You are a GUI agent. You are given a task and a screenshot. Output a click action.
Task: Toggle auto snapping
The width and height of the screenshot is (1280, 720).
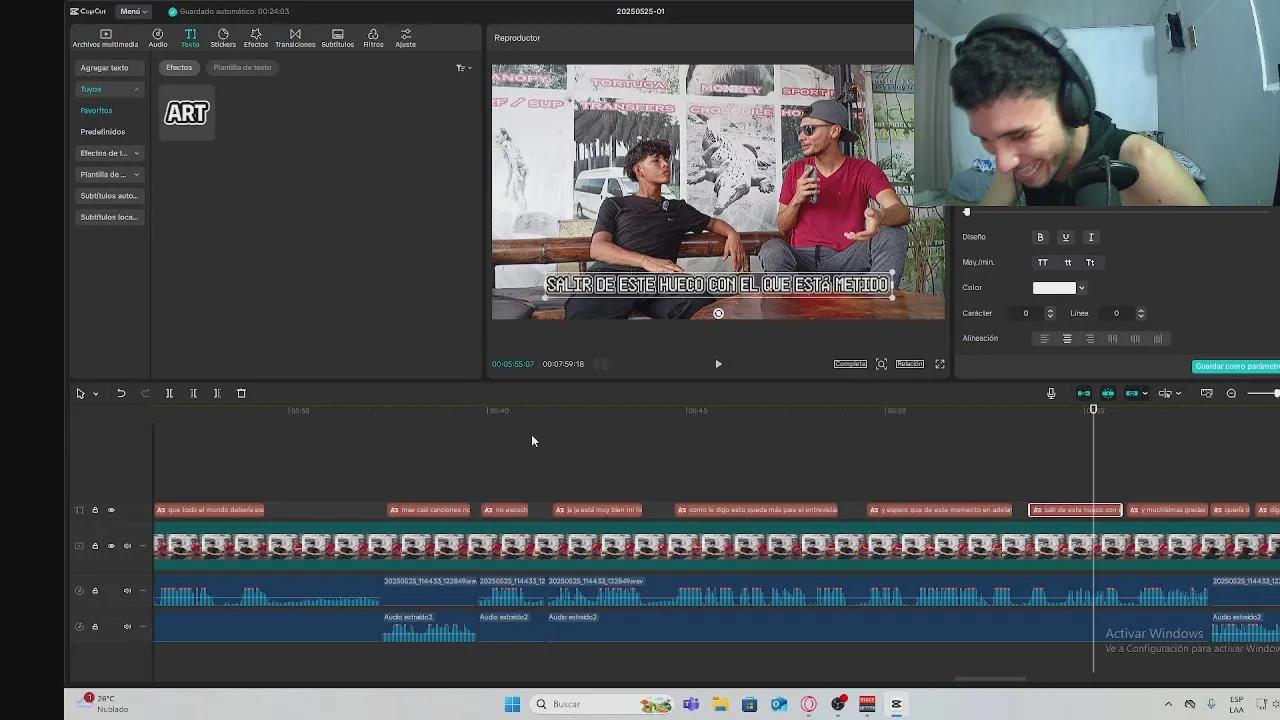[x=1108, y=394]
